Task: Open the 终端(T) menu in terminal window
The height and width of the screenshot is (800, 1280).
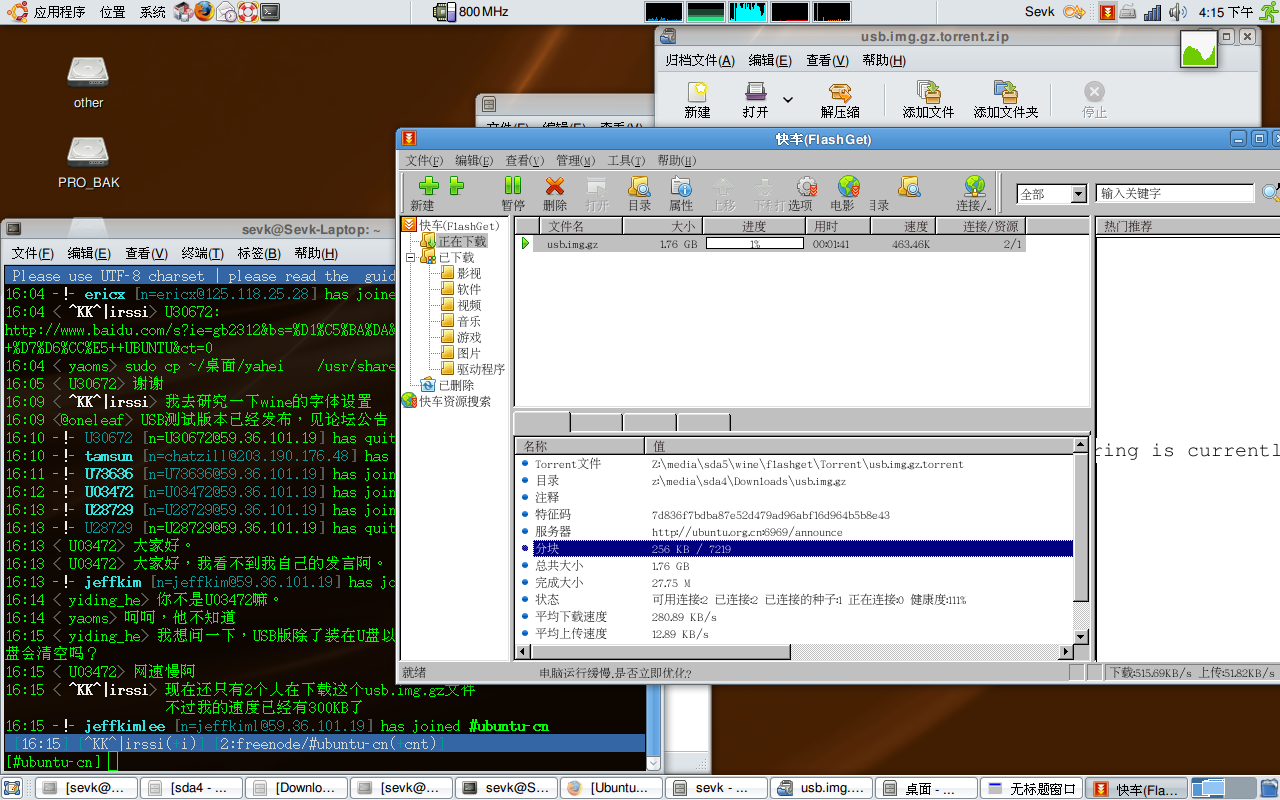Action: point(202,254)
